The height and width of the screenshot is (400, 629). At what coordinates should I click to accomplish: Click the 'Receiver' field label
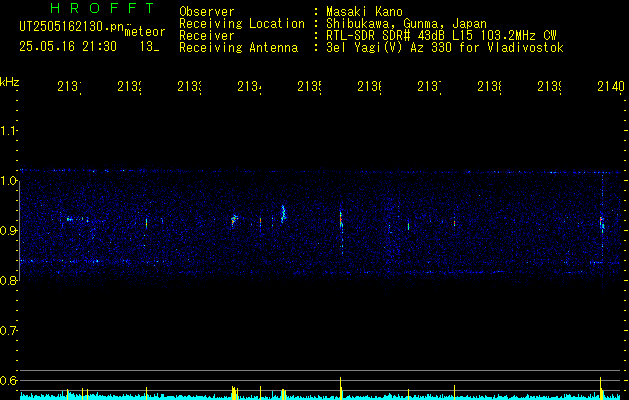coord(207,36)
